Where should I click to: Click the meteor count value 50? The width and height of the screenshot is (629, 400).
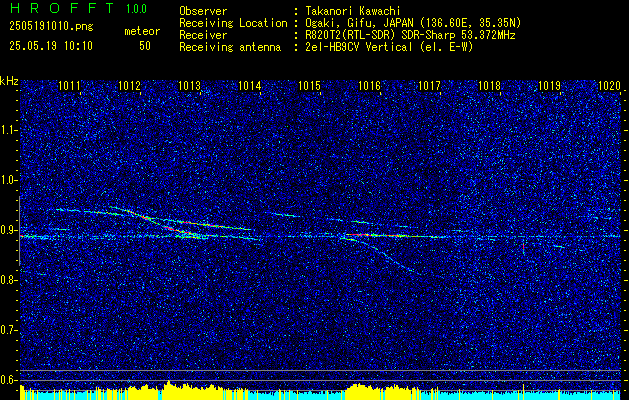point(145,46)
